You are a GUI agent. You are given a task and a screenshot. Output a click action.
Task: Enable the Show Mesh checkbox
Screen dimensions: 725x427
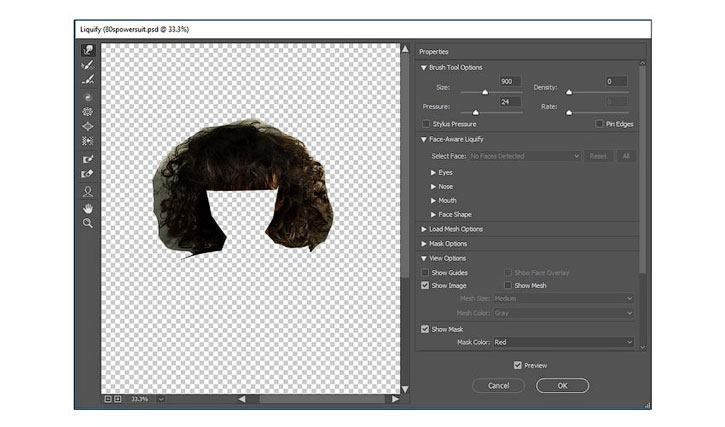point(508,285)
